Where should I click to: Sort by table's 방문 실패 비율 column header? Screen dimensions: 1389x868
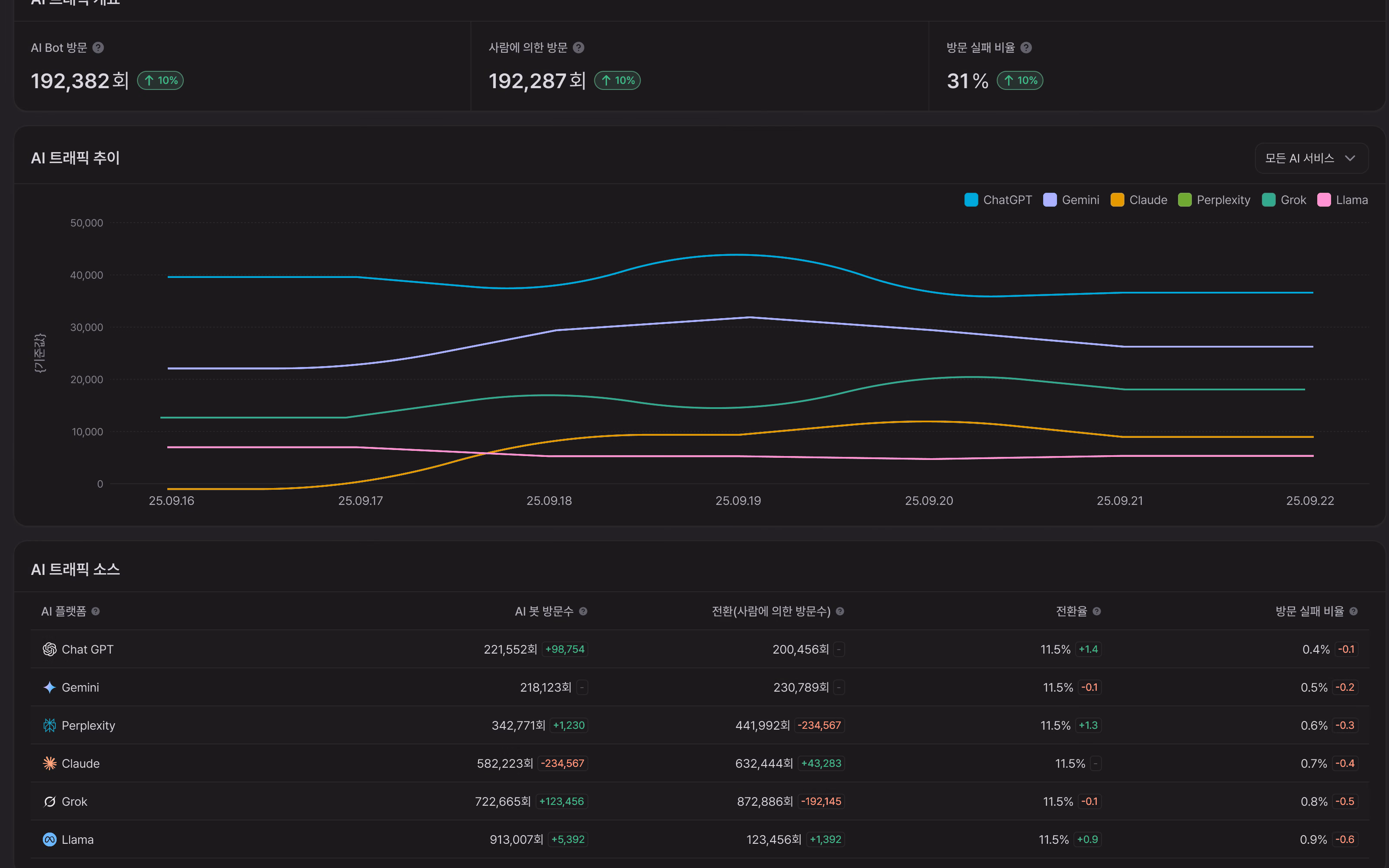coord(1310,611)
